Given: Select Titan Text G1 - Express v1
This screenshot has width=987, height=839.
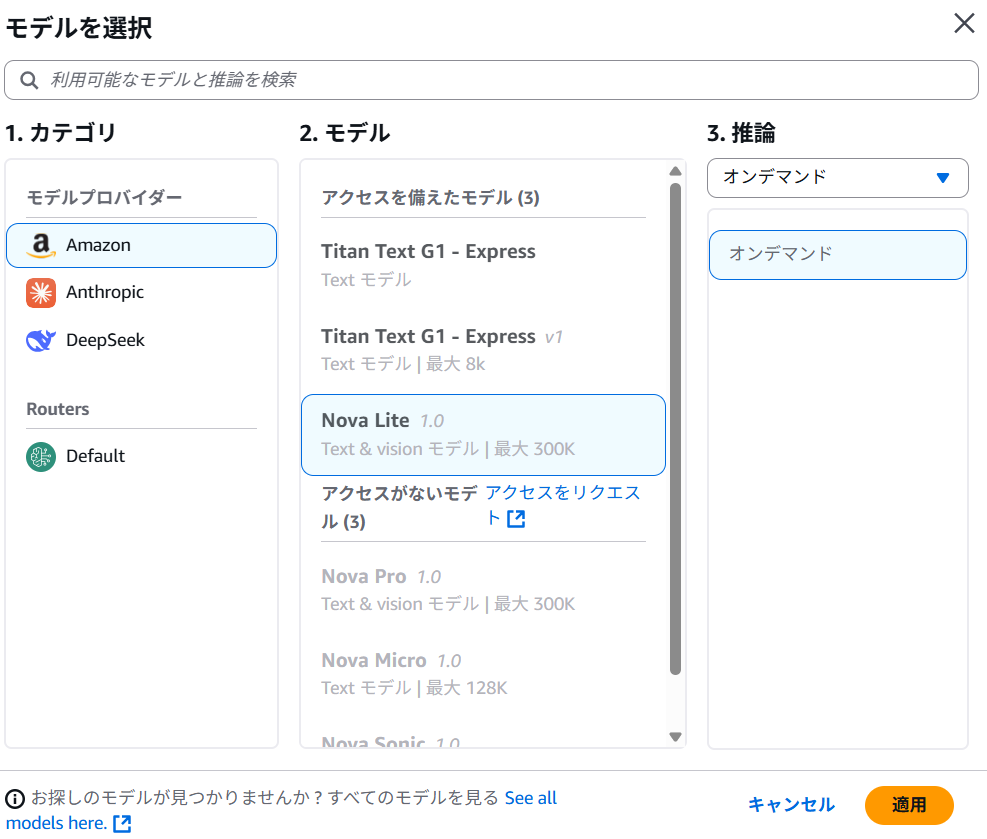Looking at the screenshot, I should (x=483, y=349).
